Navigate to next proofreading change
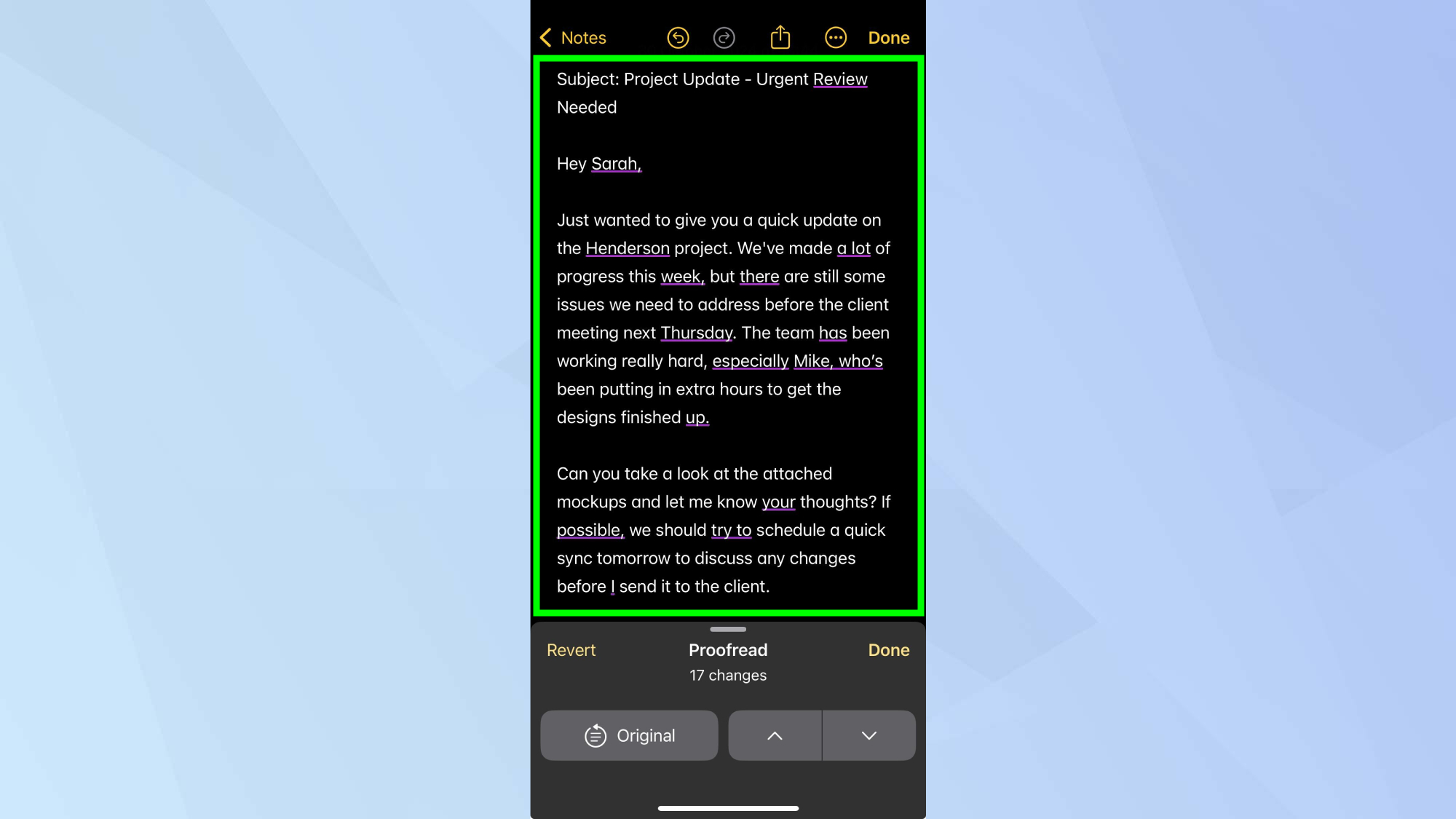1456x819 pixels. click(x=869, y=735)
